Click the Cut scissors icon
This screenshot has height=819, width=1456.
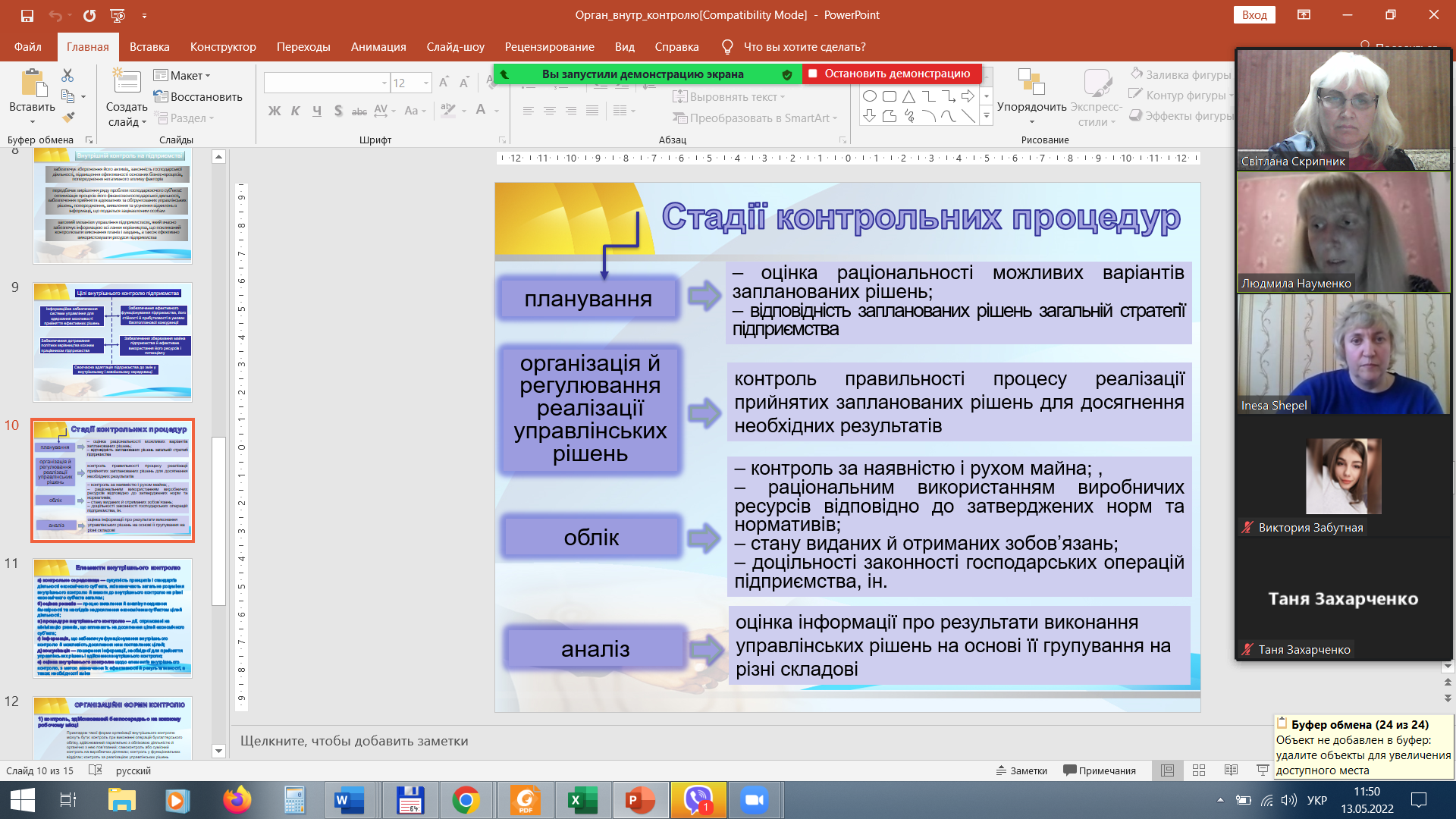[67, 76]
